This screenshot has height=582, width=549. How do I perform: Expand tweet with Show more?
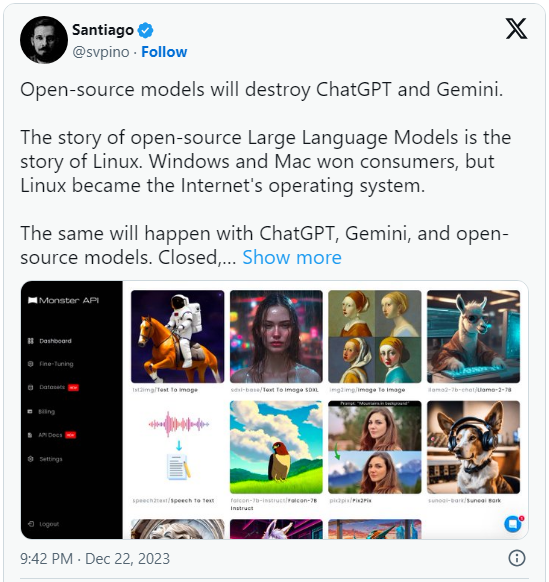tap(292, 257)
